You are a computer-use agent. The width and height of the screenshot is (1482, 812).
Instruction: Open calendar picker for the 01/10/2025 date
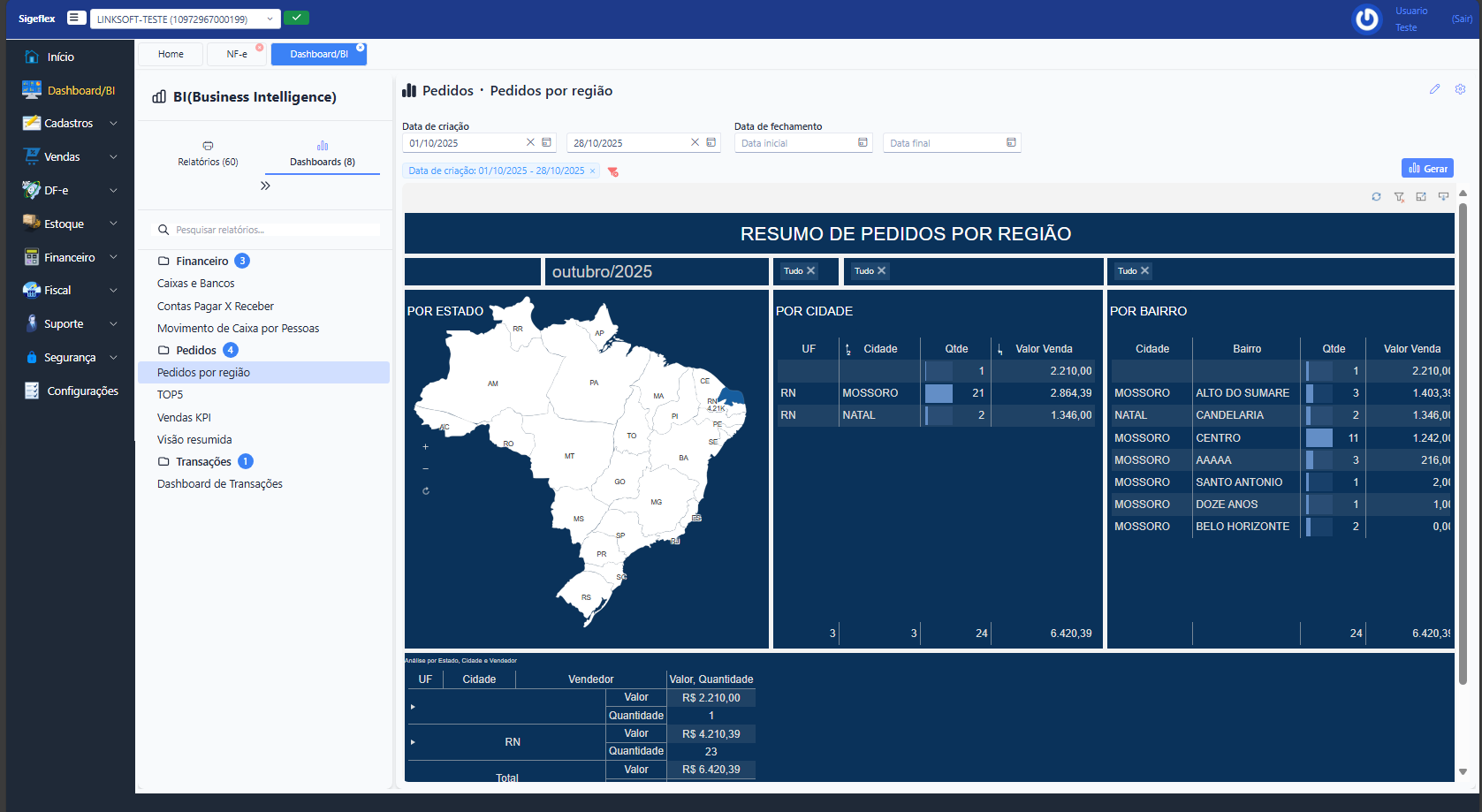[x=547, y=142]
